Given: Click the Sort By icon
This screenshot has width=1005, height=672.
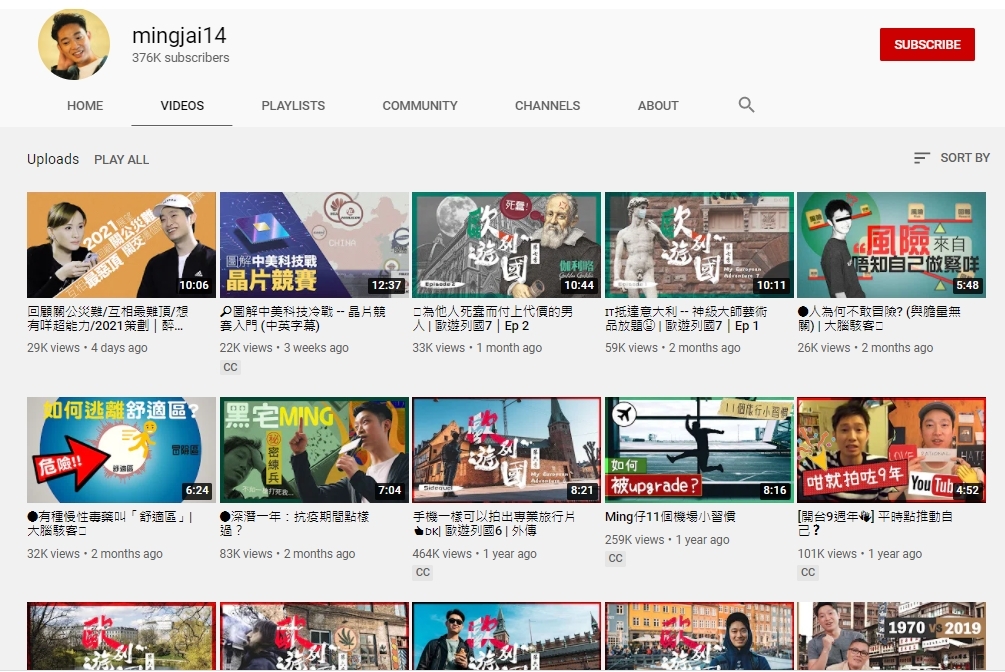Looking at the screenshot, I should point(921,158).
